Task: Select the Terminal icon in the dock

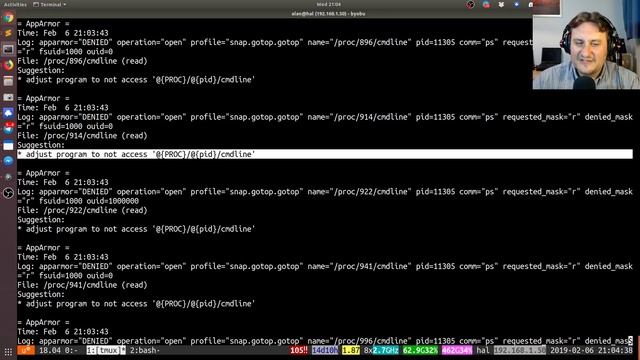Action: click(x=8, y=49)
